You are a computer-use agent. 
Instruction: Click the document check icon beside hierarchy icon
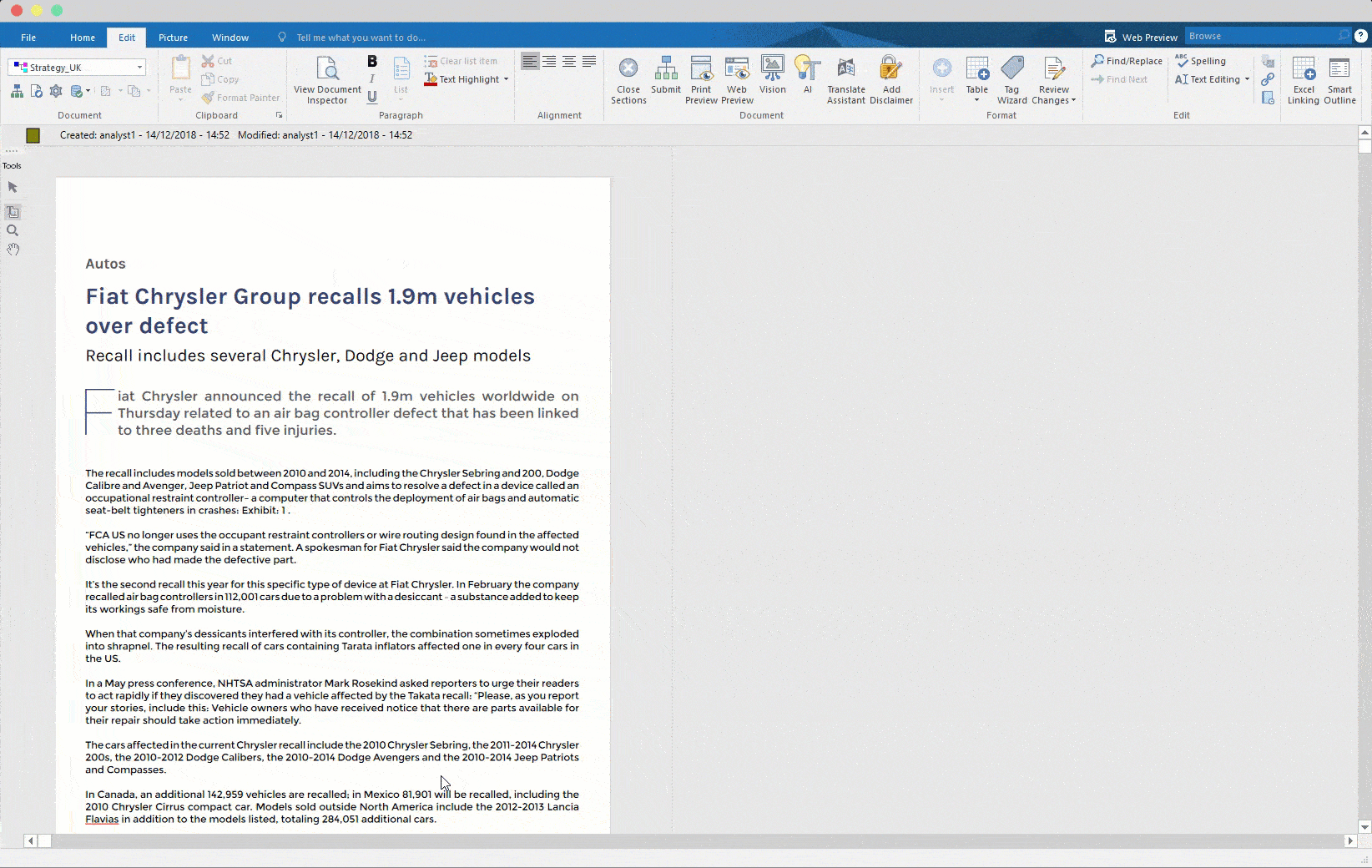point(36,91)
